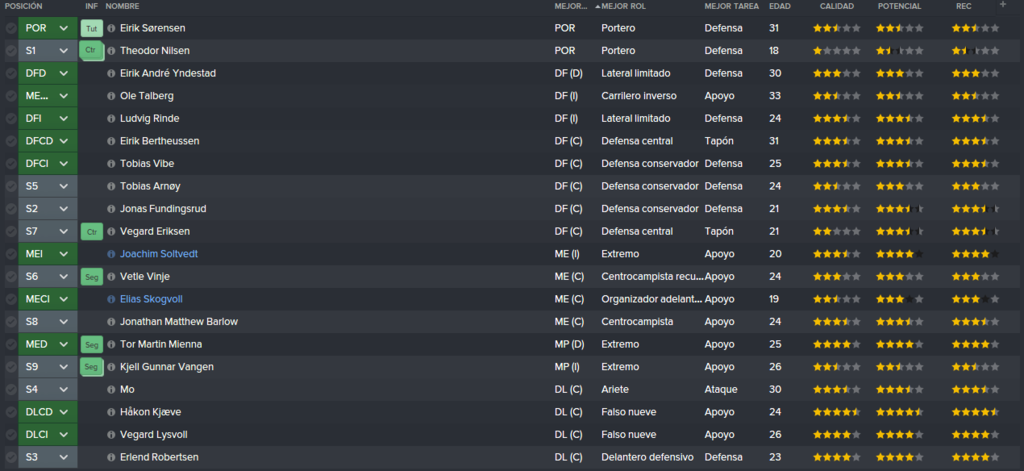Open Joachim Soltvedt player profile link

[159, 254]
